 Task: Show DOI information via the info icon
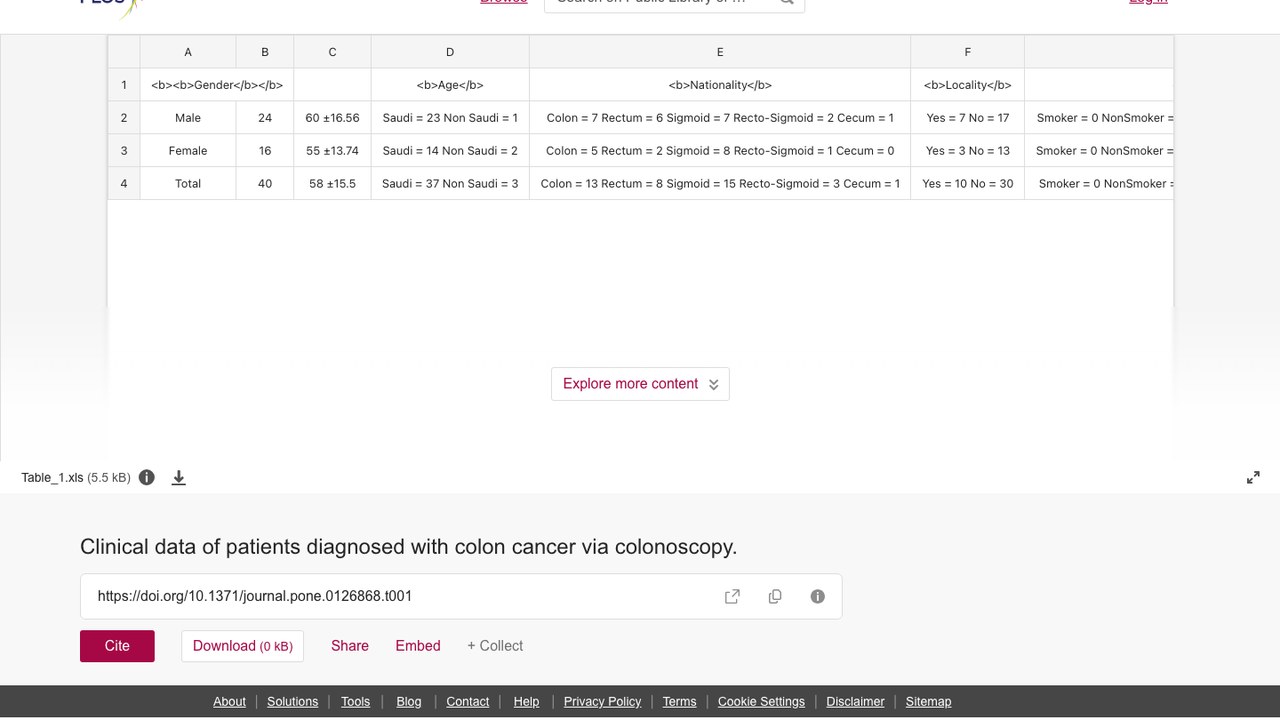pos(818,596)
